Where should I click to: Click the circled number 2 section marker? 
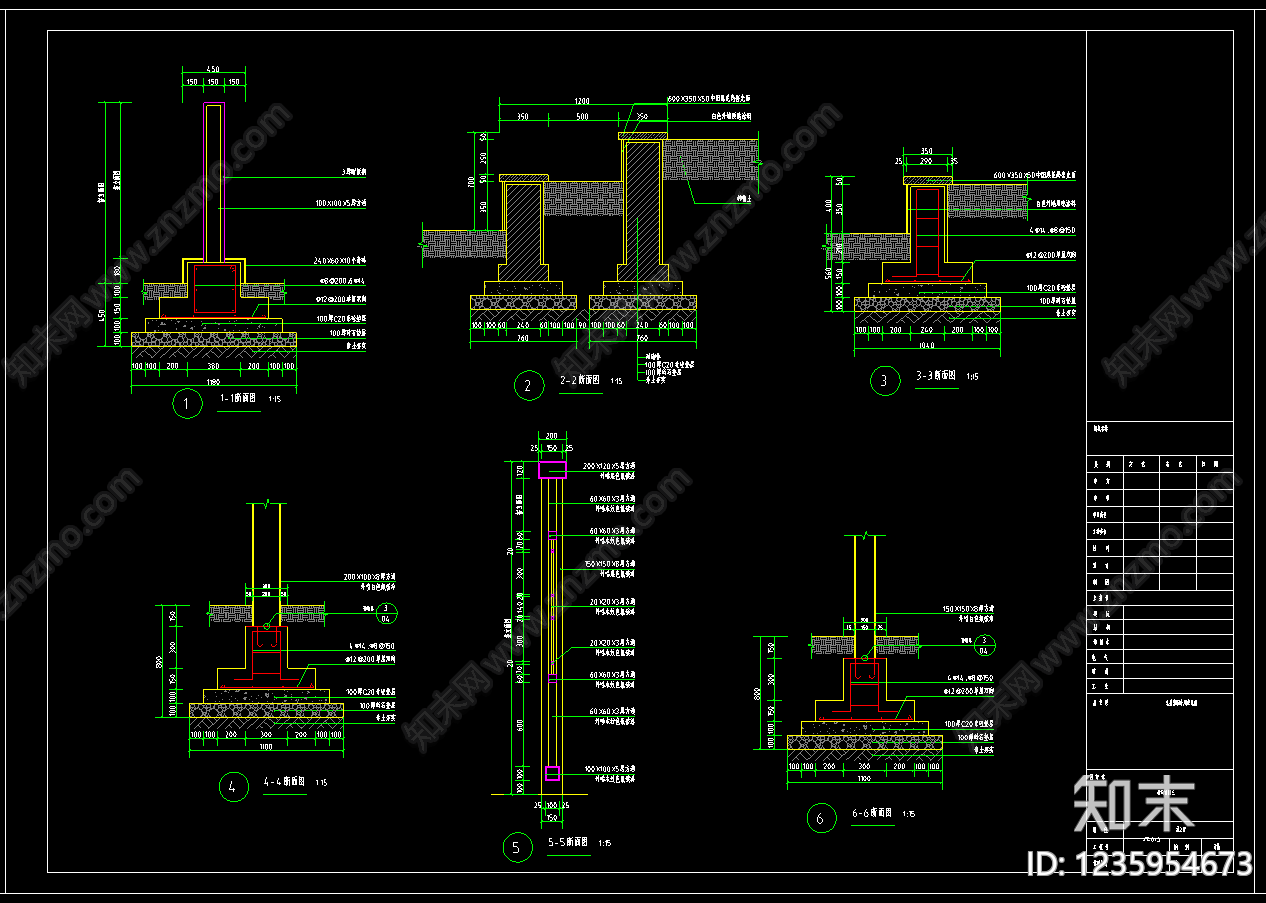[528, 386]
